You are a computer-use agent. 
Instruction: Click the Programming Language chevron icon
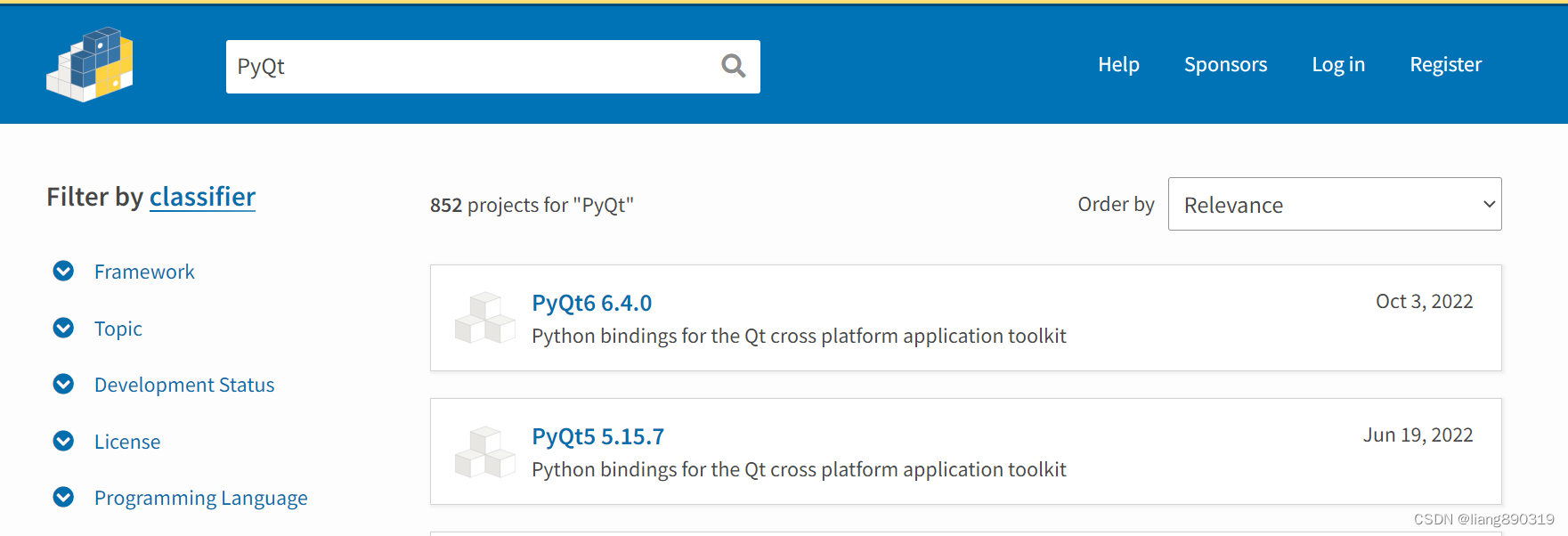pos(63,497)
